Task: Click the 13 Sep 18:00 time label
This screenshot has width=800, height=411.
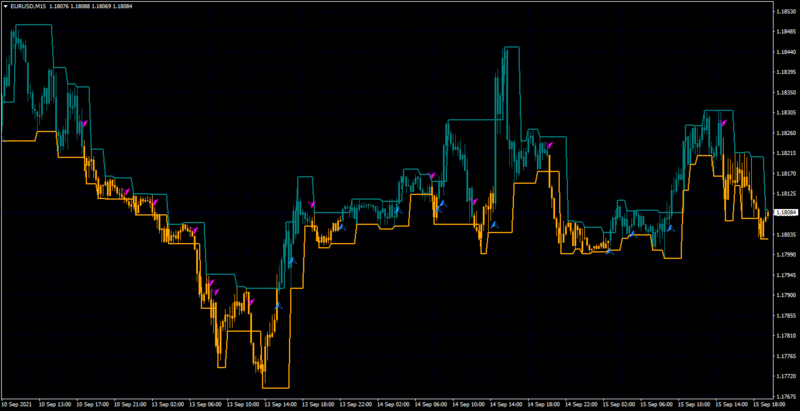Action: (x=319, y=404)
